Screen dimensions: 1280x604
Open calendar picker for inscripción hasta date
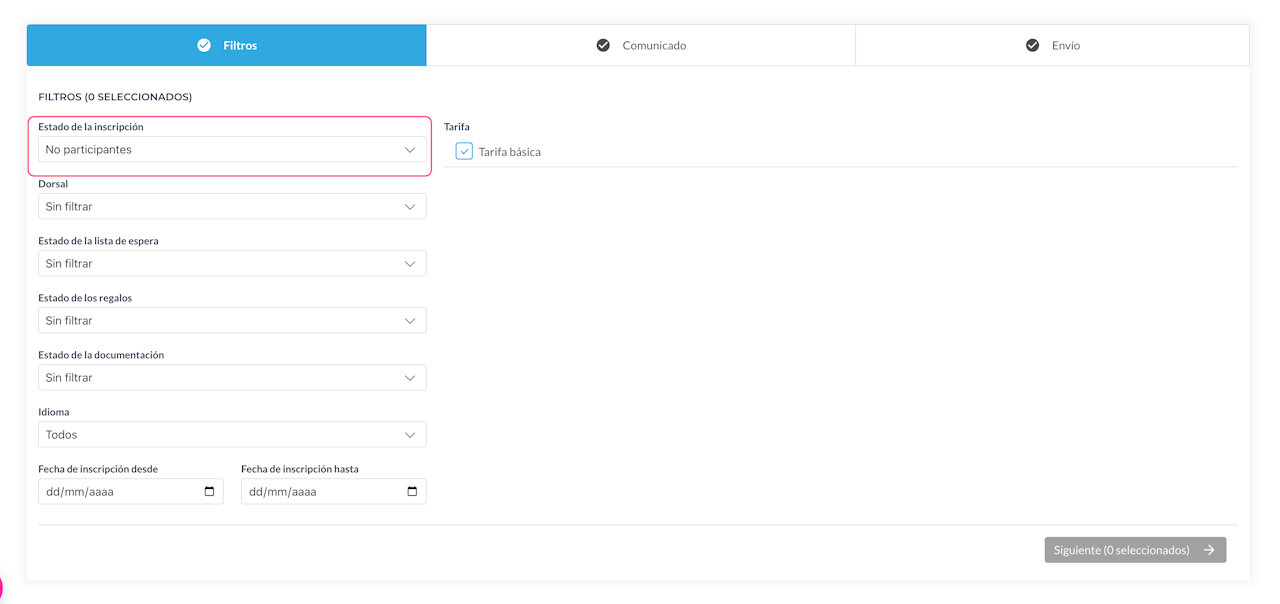pyautogui.click(x=412, y=492)
